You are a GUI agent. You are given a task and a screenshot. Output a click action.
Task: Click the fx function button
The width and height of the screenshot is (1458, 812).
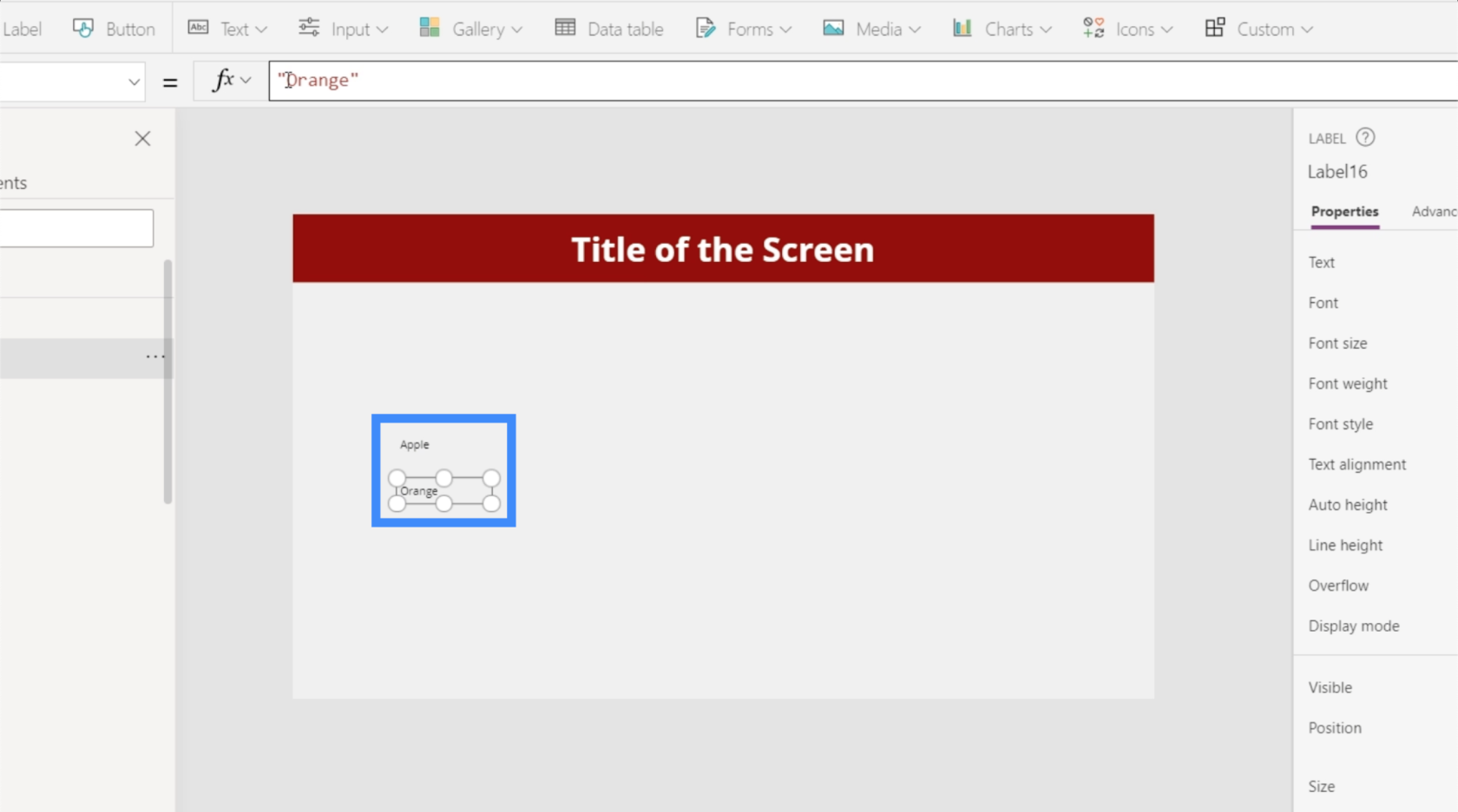231,81
